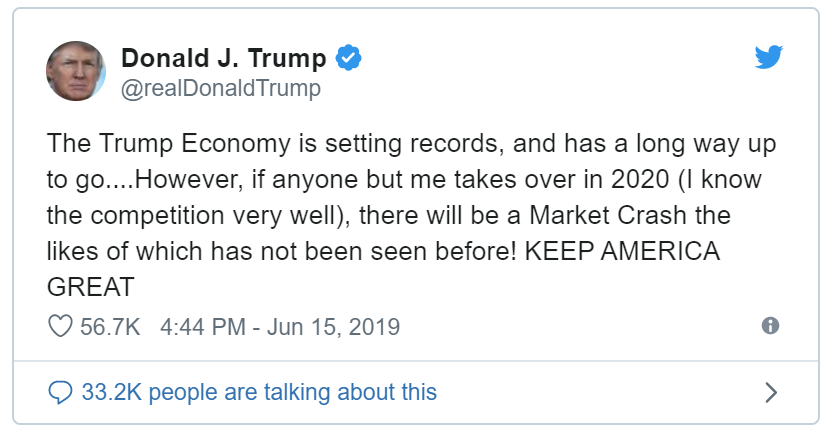Open the Twitter Ads info icon
The width and height of the screenshot is (828, 438).
(770, 326)
